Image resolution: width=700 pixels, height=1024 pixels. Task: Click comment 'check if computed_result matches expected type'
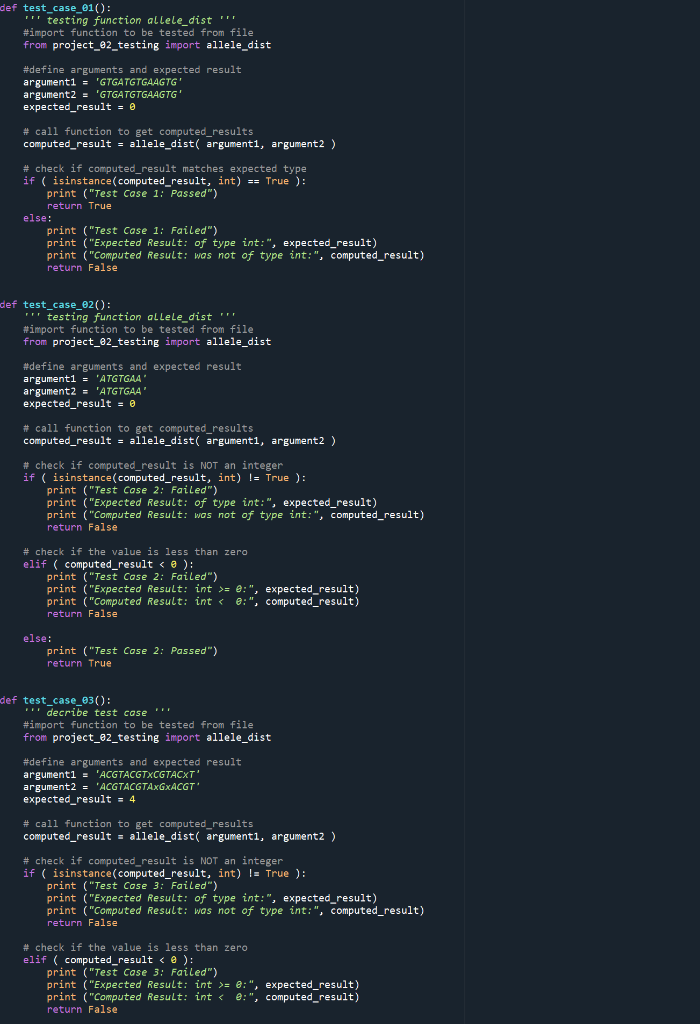click(165, 168)
